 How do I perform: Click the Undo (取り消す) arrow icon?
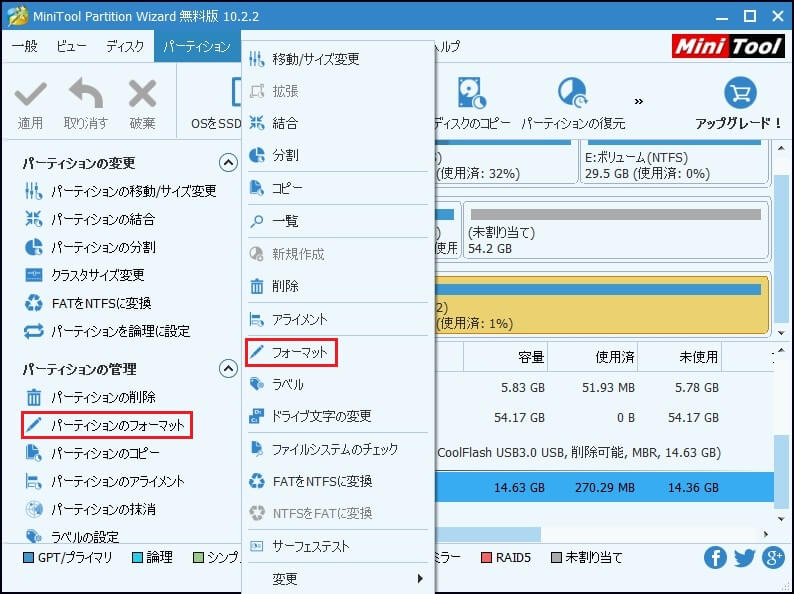[86, 93]
